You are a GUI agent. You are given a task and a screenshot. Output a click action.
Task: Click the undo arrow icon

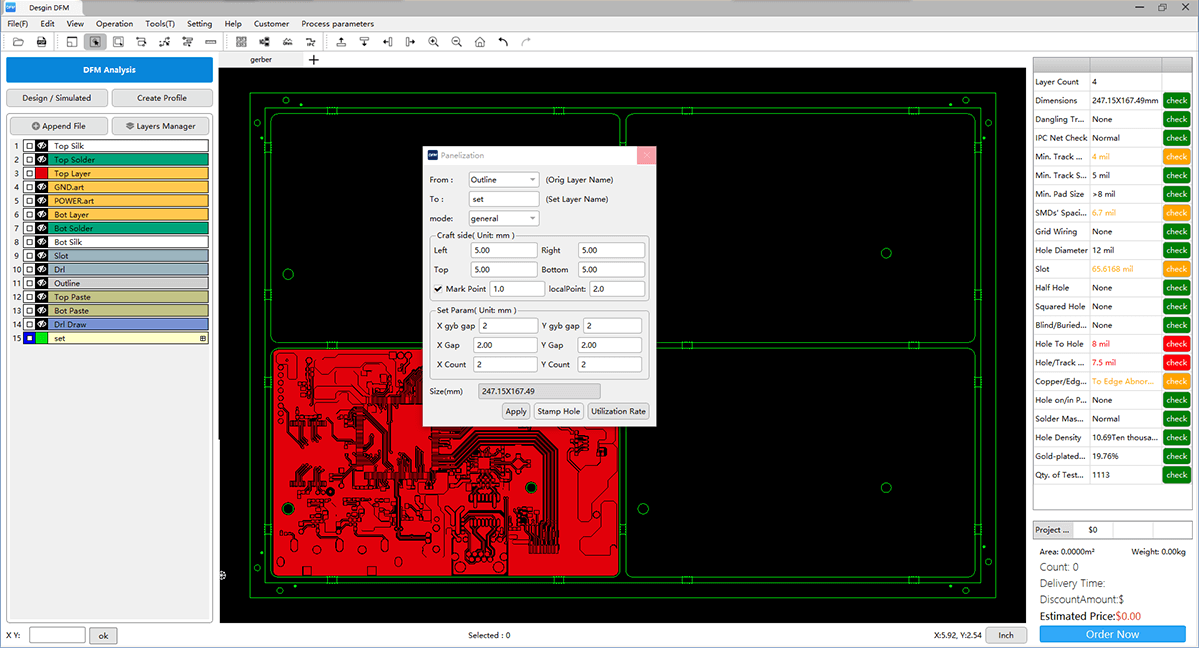point(503,42)
